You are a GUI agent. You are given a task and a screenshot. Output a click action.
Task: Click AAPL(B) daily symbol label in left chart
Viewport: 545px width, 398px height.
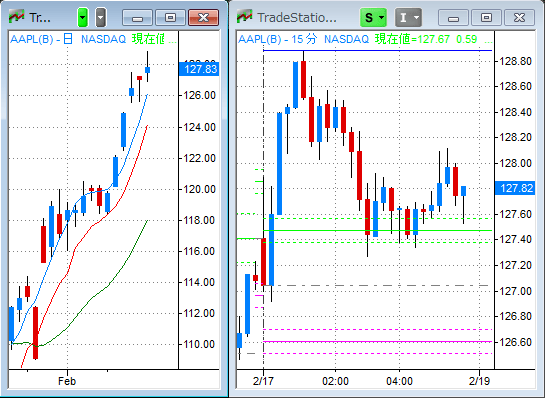[x=41, y=39]
